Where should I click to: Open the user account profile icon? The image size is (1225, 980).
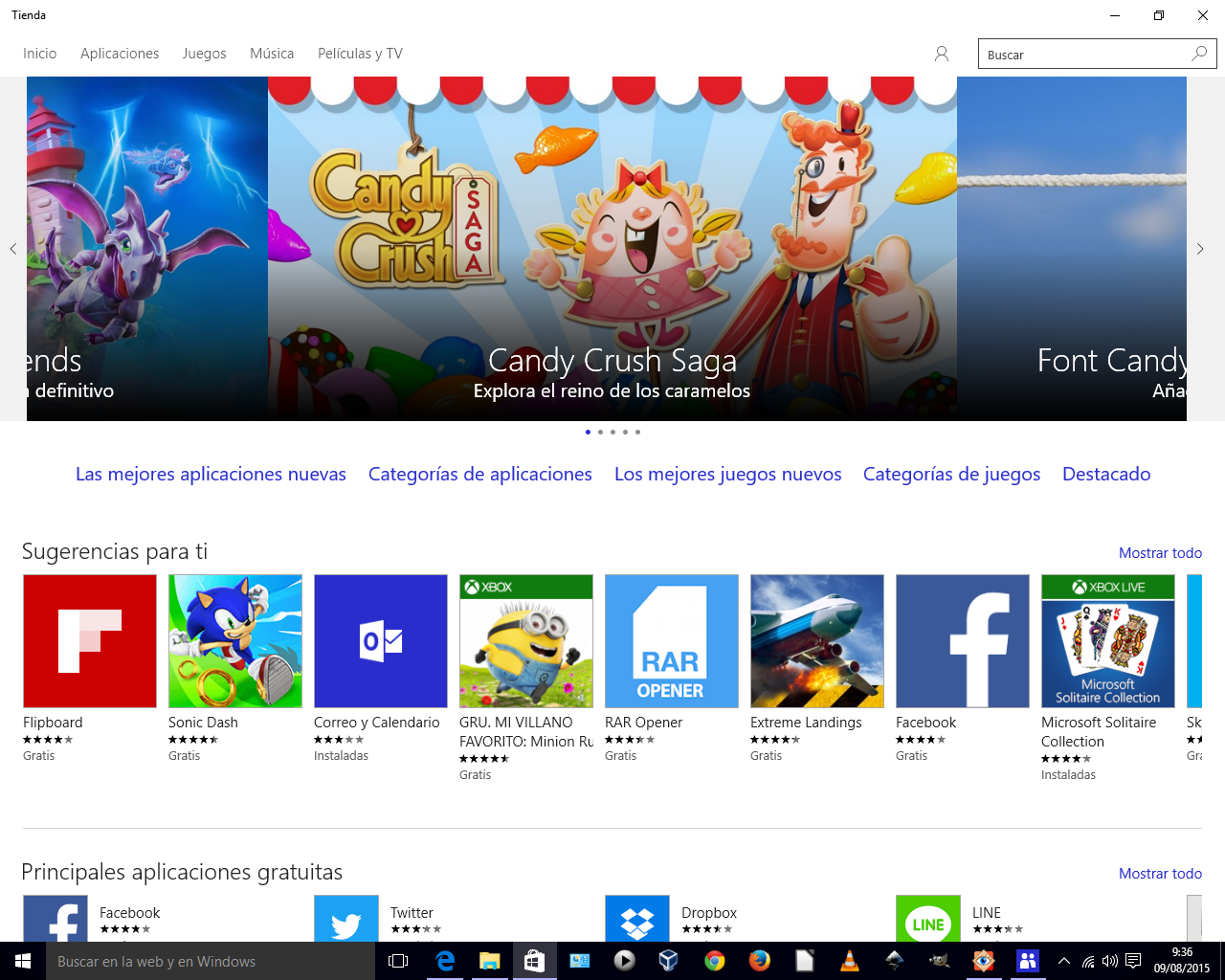(942, 54)
